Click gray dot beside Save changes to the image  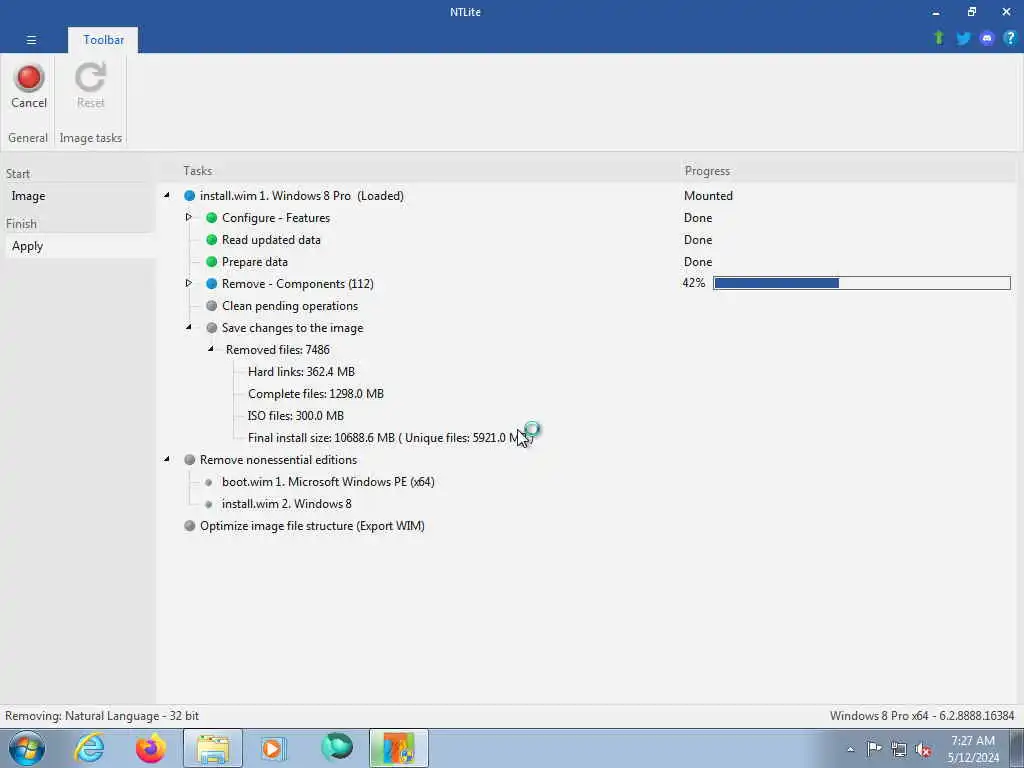[x=212, y=328]
